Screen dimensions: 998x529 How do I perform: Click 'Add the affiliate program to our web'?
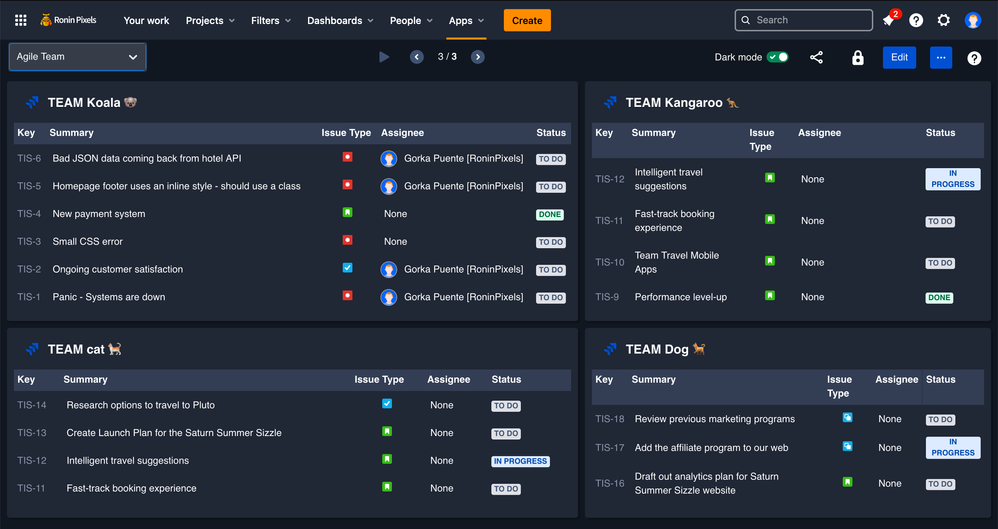click(x=712, y=448)
